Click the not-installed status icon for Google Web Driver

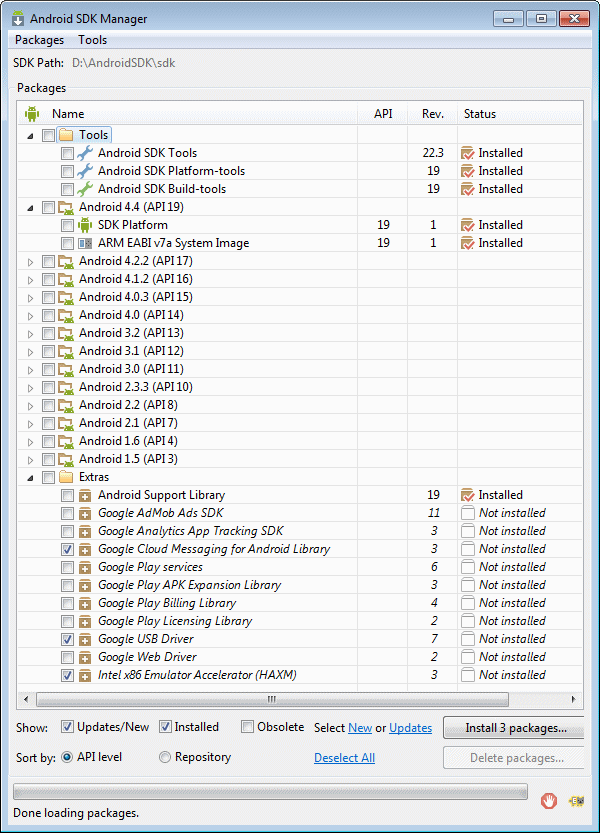click(468, 657)
